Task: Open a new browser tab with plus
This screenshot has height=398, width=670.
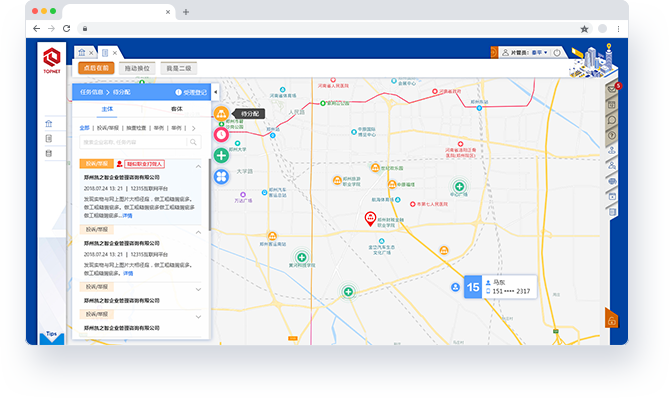Action: tap(186, 12)
